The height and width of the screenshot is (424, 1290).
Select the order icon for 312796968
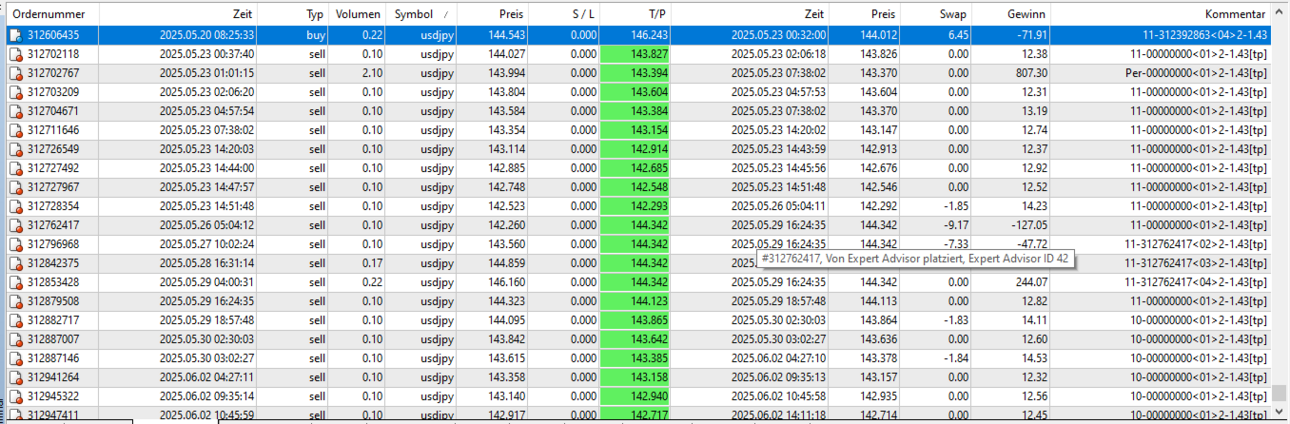(x=15, y=244)
